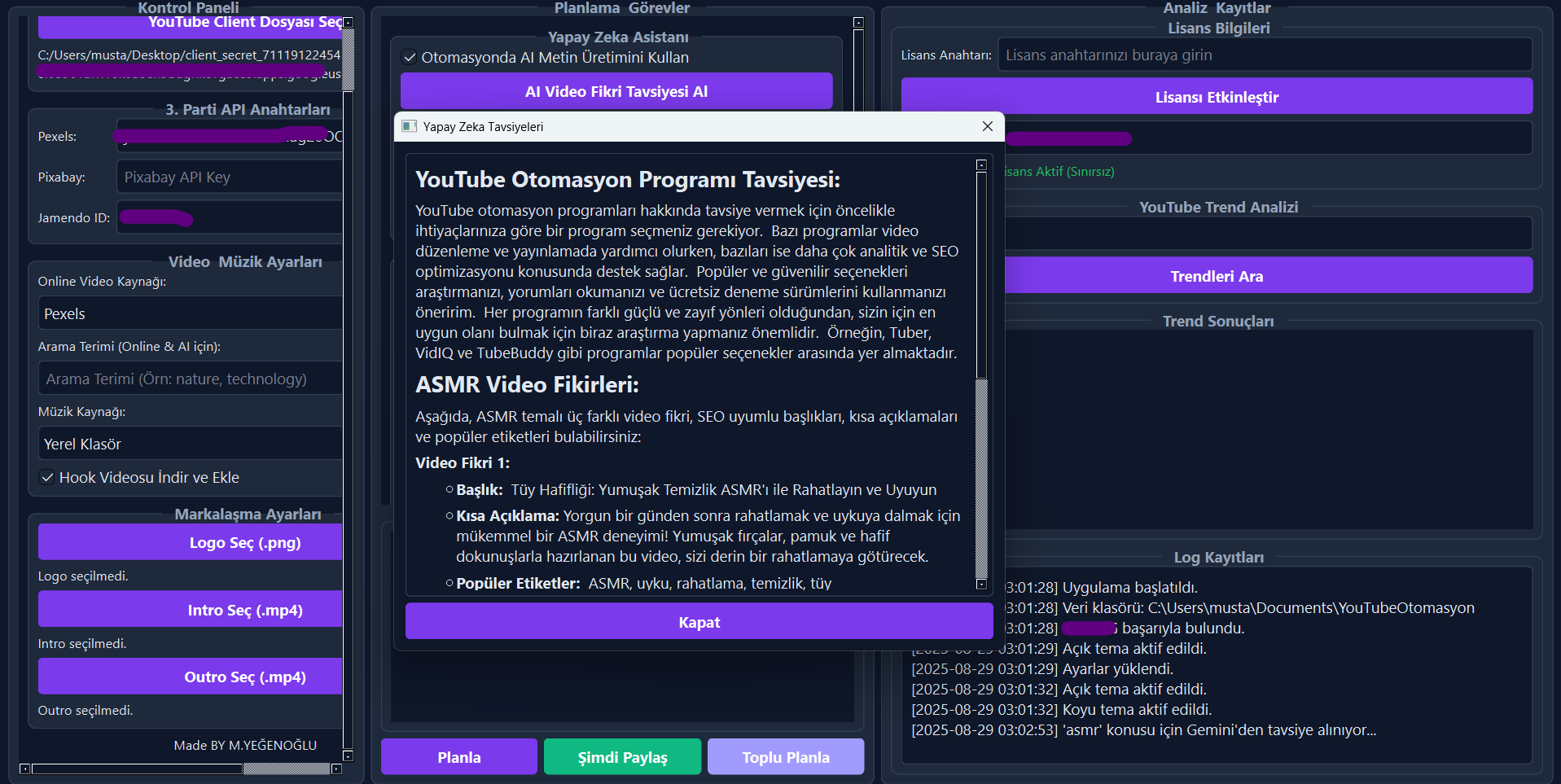Focus the Pixabay API Key field
The image size is (1561, 784).
[x=230, y=177]
